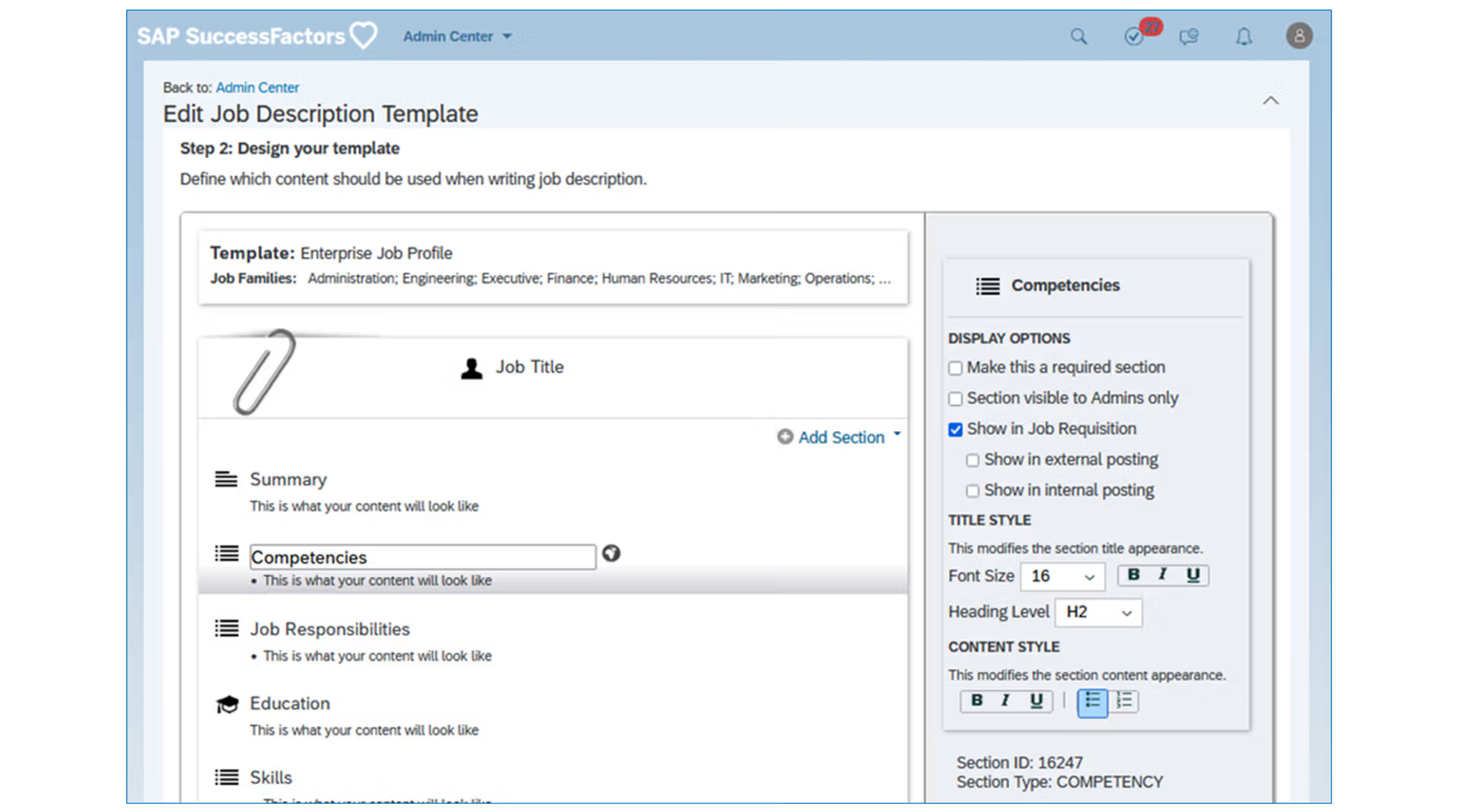Toggle bullet list in Content Style
Screen dimensions: 1457x812
coord(1092,702)
